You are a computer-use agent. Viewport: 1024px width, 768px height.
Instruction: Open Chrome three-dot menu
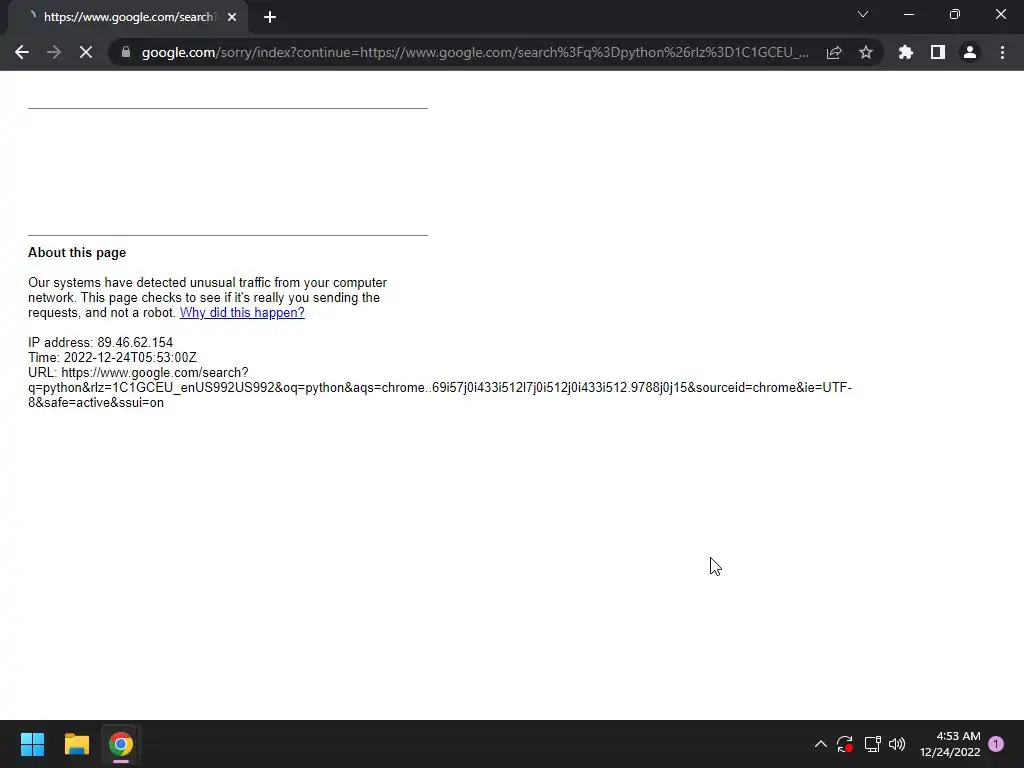pyautogui.click(x=1002, y=52)
